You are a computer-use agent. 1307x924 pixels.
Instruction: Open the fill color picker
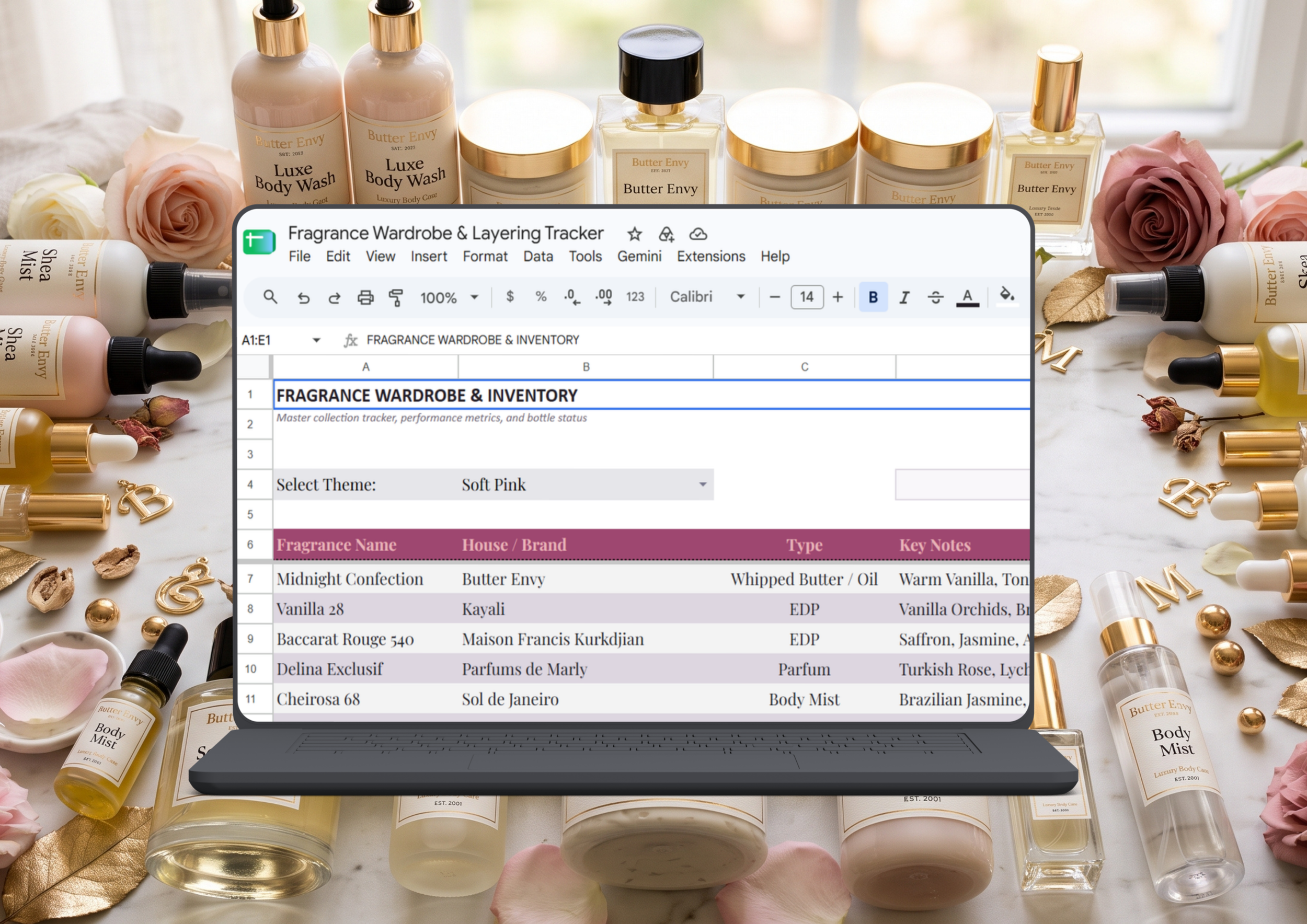point(1007,296)
